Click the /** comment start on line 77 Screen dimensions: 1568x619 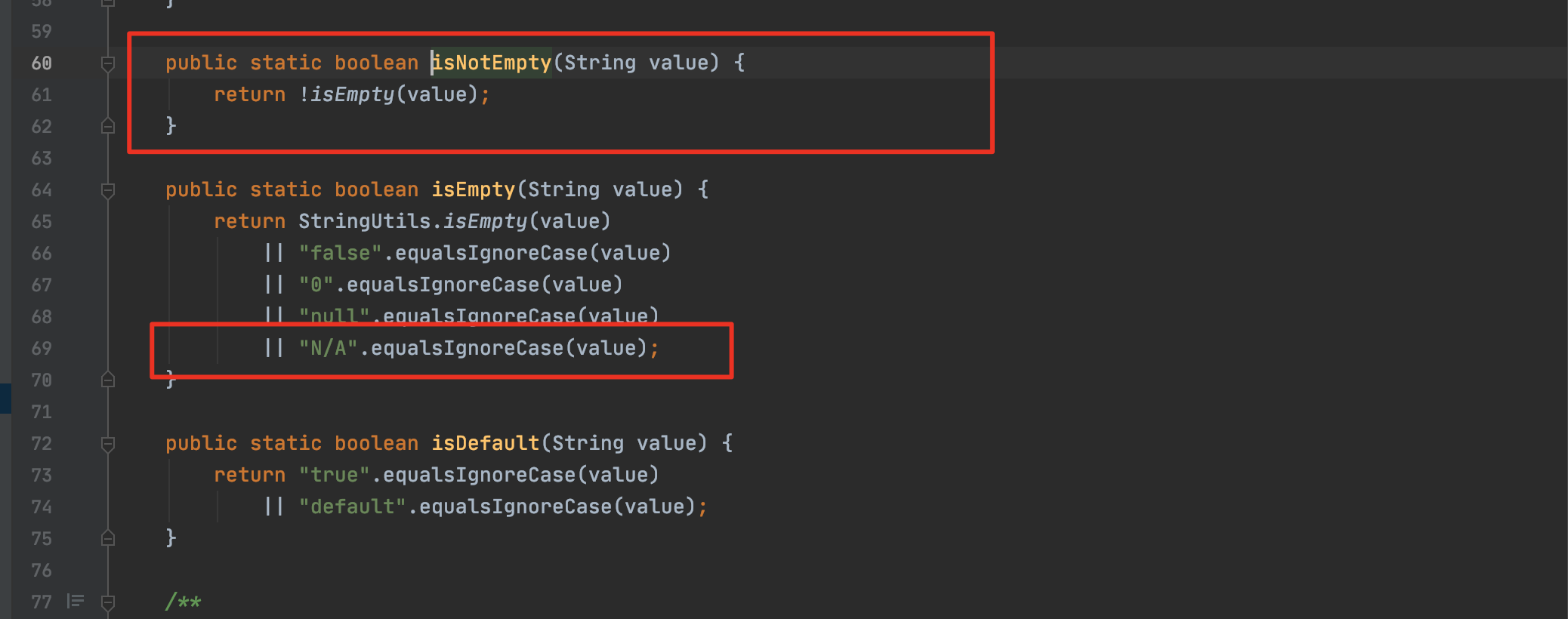[x=184, y=602]
